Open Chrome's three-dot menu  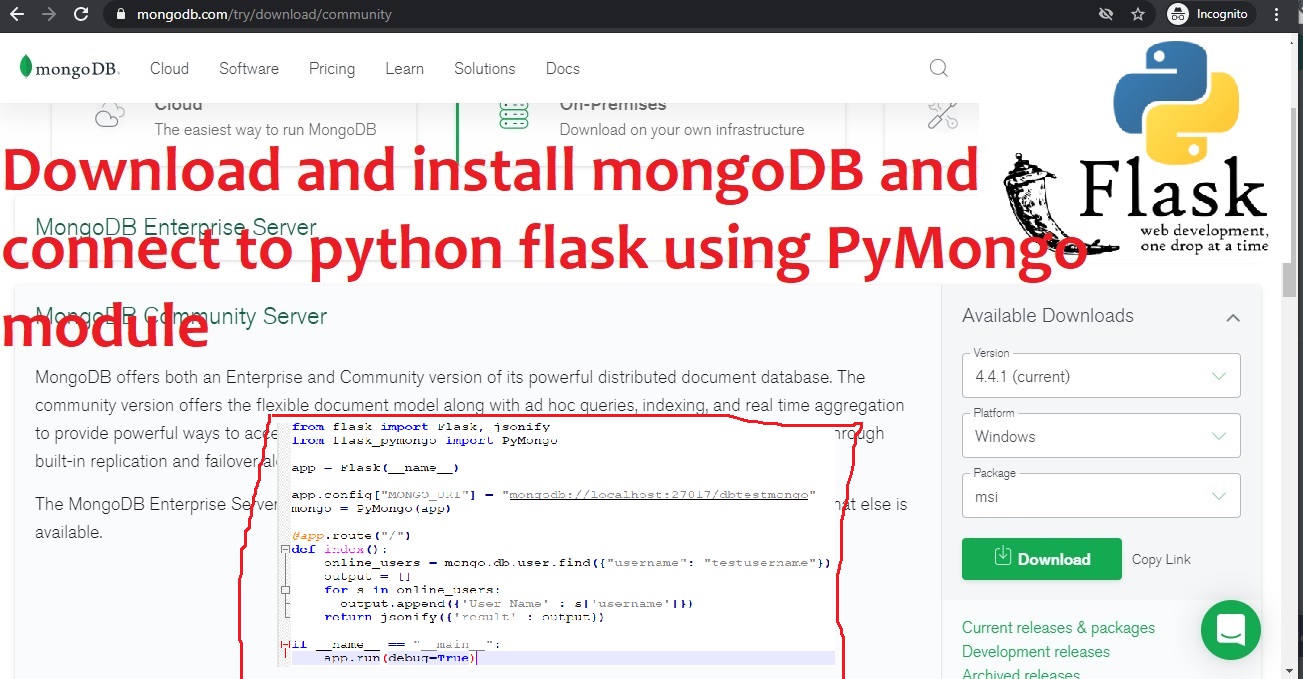coord(1277,14)
